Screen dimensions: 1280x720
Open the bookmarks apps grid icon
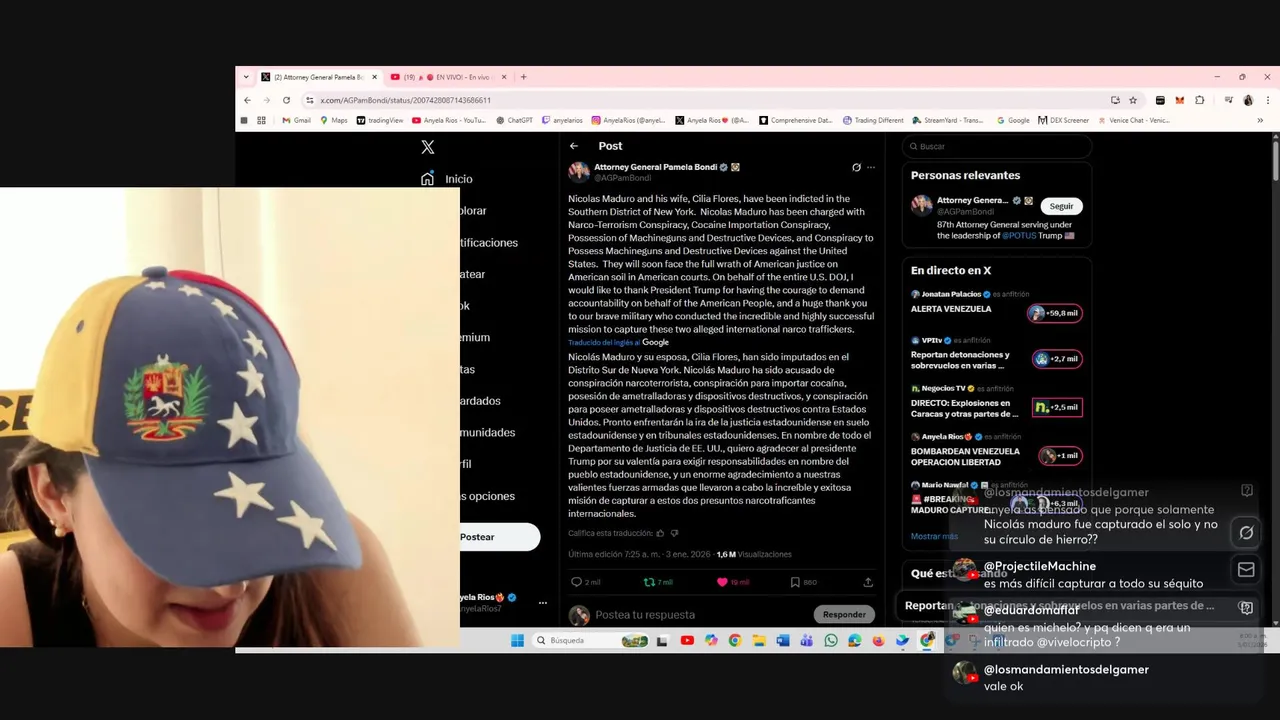(261, 120)
